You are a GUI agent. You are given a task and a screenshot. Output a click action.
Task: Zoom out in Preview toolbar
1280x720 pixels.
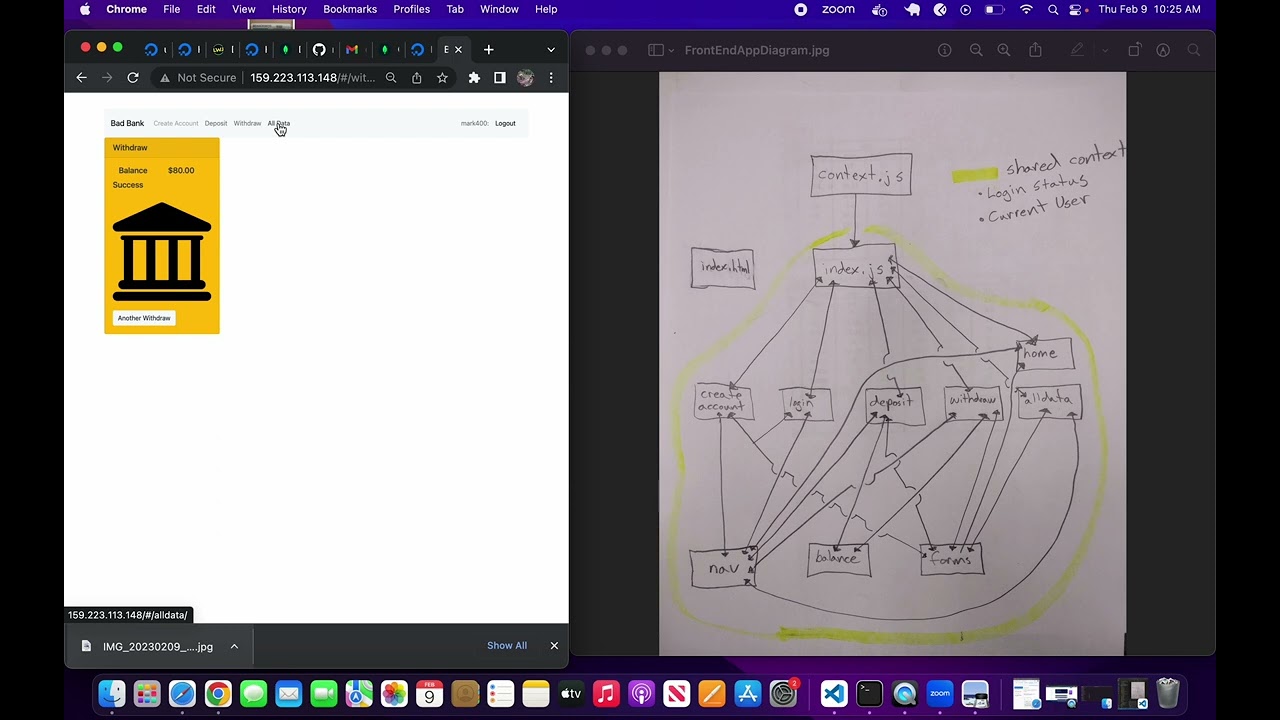tap(976, 50)
